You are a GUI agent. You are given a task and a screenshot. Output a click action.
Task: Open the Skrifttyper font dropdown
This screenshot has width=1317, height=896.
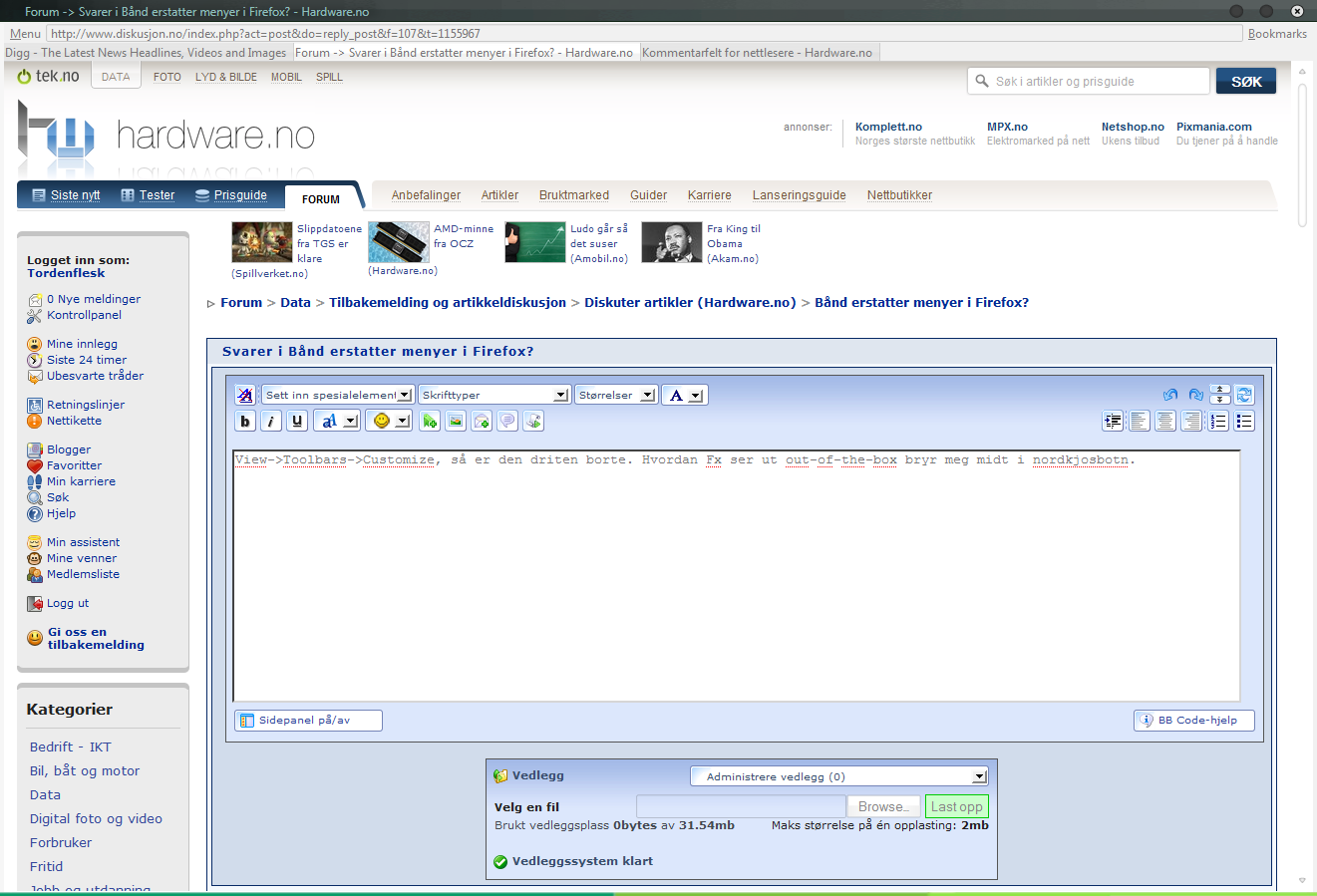494,395
